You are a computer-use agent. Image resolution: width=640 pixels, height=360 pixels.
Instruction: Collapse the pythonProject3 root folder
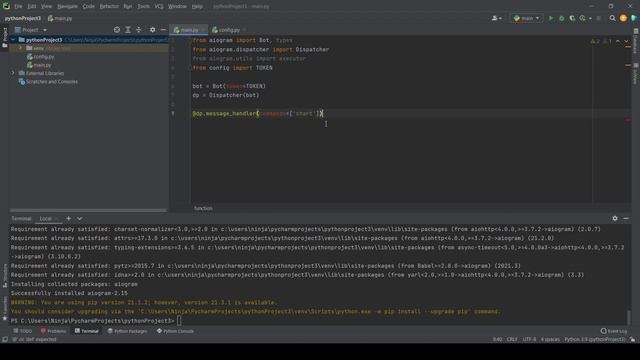13,40
